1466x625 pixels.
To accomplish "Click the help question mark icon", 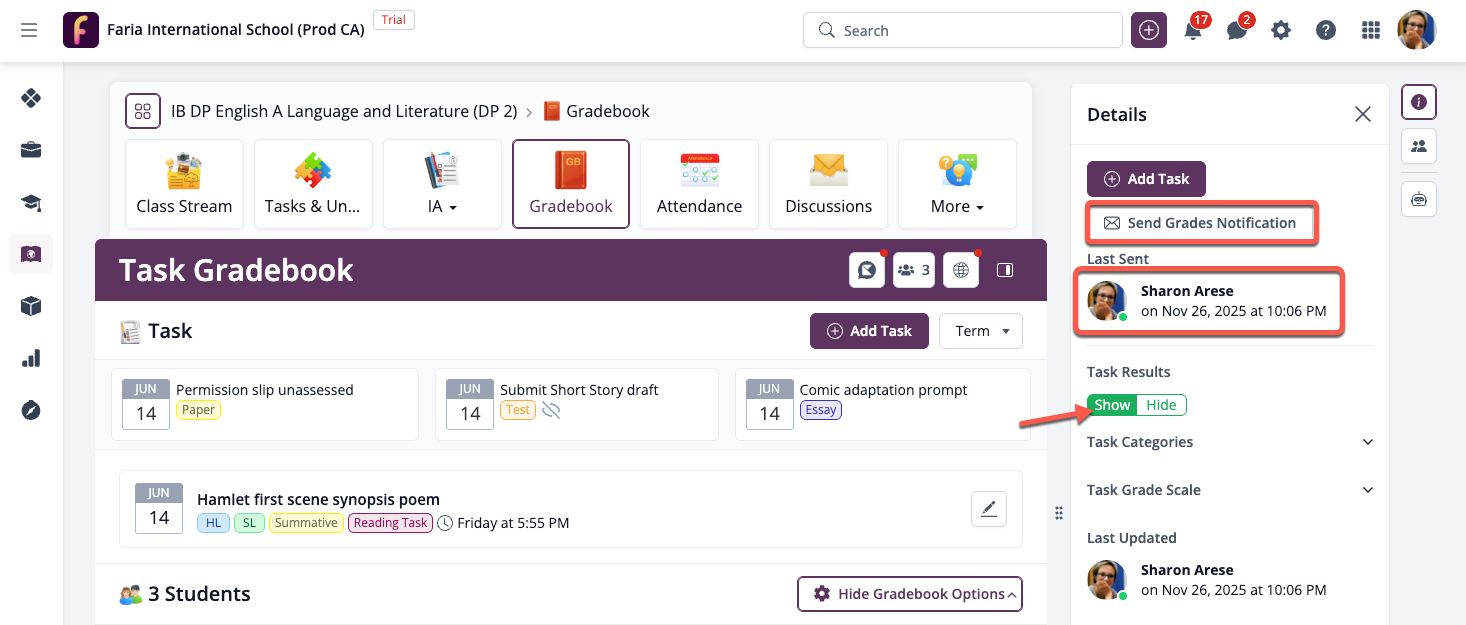I will [1326, 31].
